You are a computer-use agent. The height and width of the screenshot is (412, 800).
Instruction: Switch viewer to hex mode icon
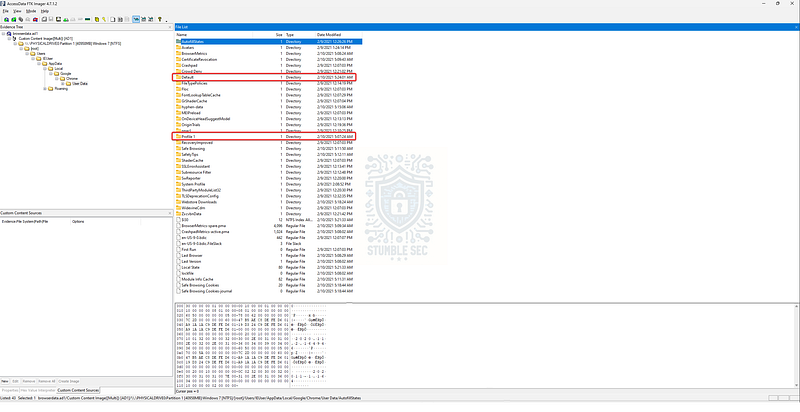[x=151, y=19]
